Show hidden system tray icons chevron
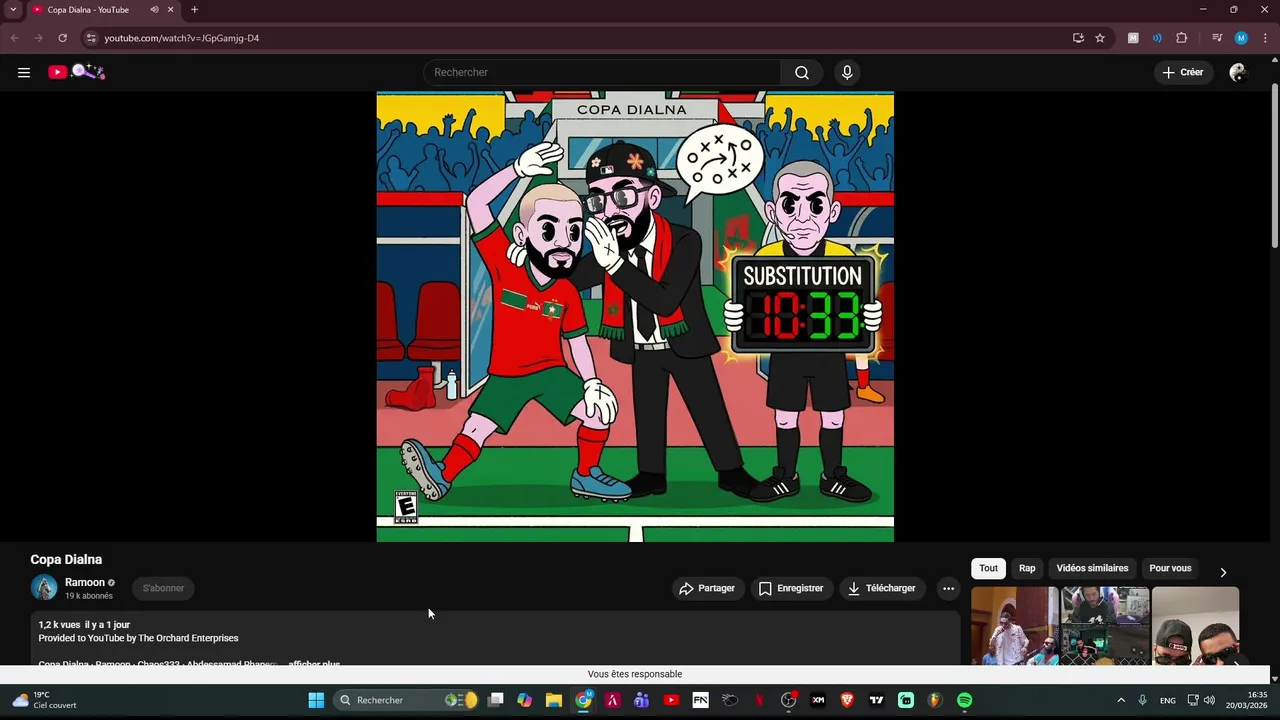Viewport: 1280px width, 720px height. [1121, 700]
